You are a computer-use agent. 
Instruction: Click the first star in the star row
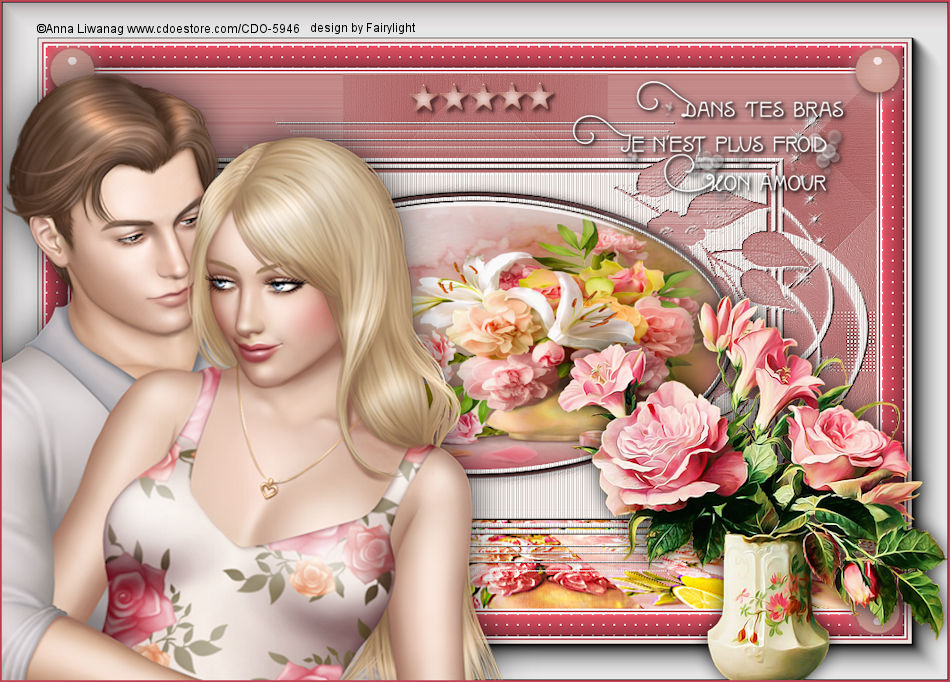click(424, 98)
